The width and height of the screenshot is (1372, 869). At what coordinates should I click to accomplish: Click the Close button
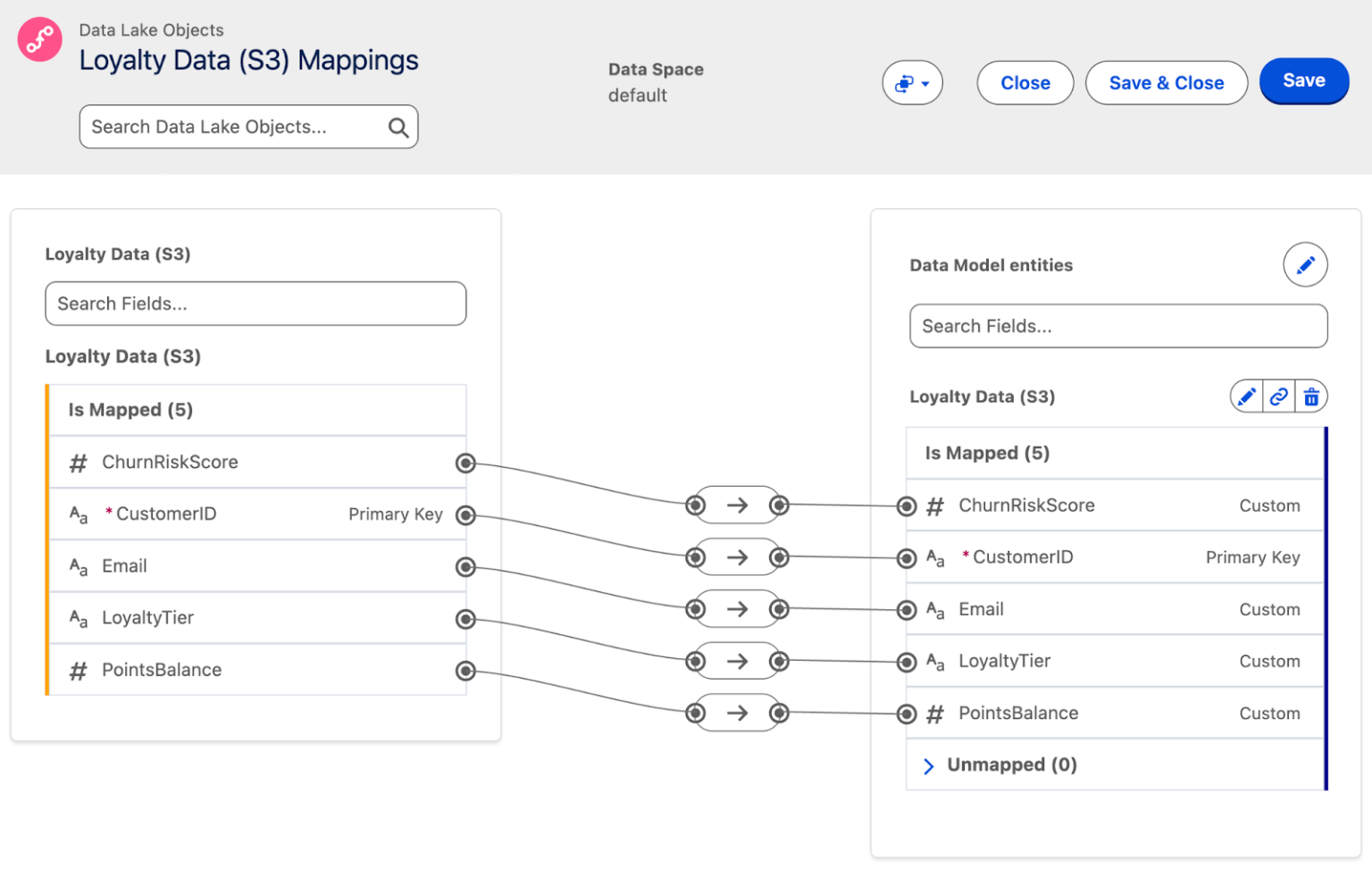pyautogui.click(x=1025, y=83)
